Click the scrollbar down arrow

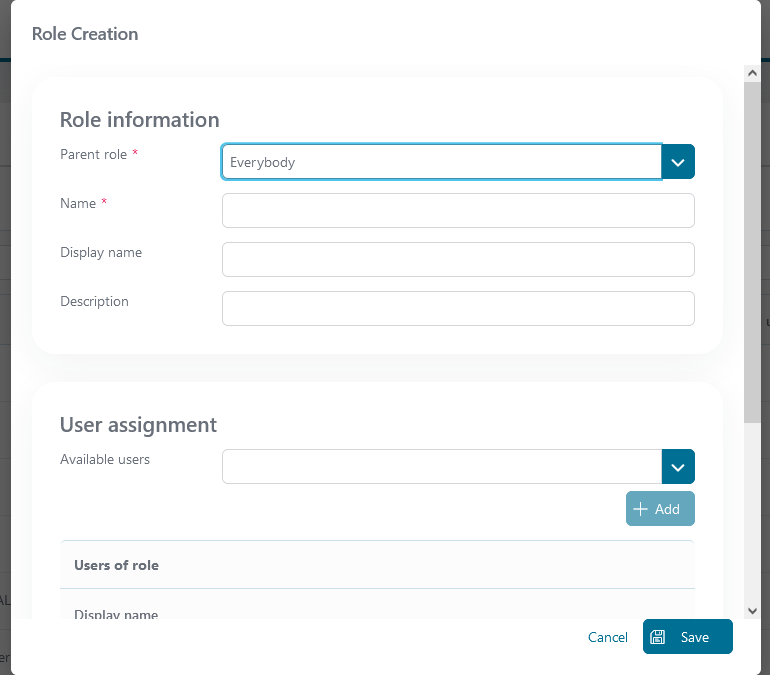click(x=752, y=611)
